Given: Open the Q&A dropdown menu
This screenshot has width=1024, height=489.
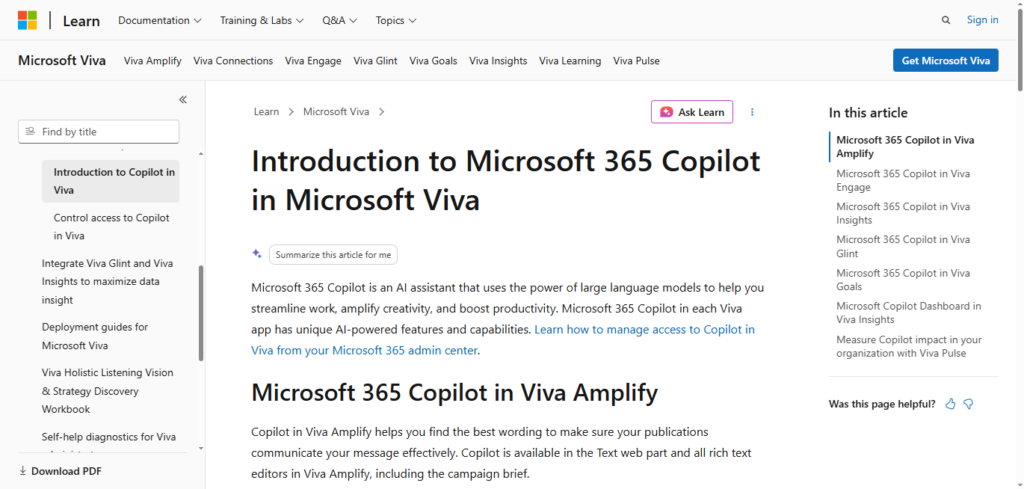Looking at the screenshot, I should 340,20.
